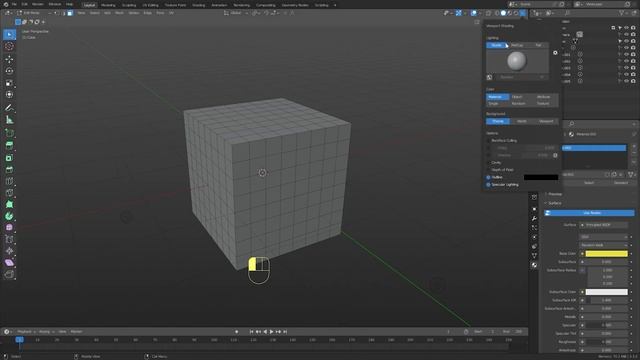Click the timeline current frame marker
The height and width of the screenshot is (360, 640).
coord(19,340)
